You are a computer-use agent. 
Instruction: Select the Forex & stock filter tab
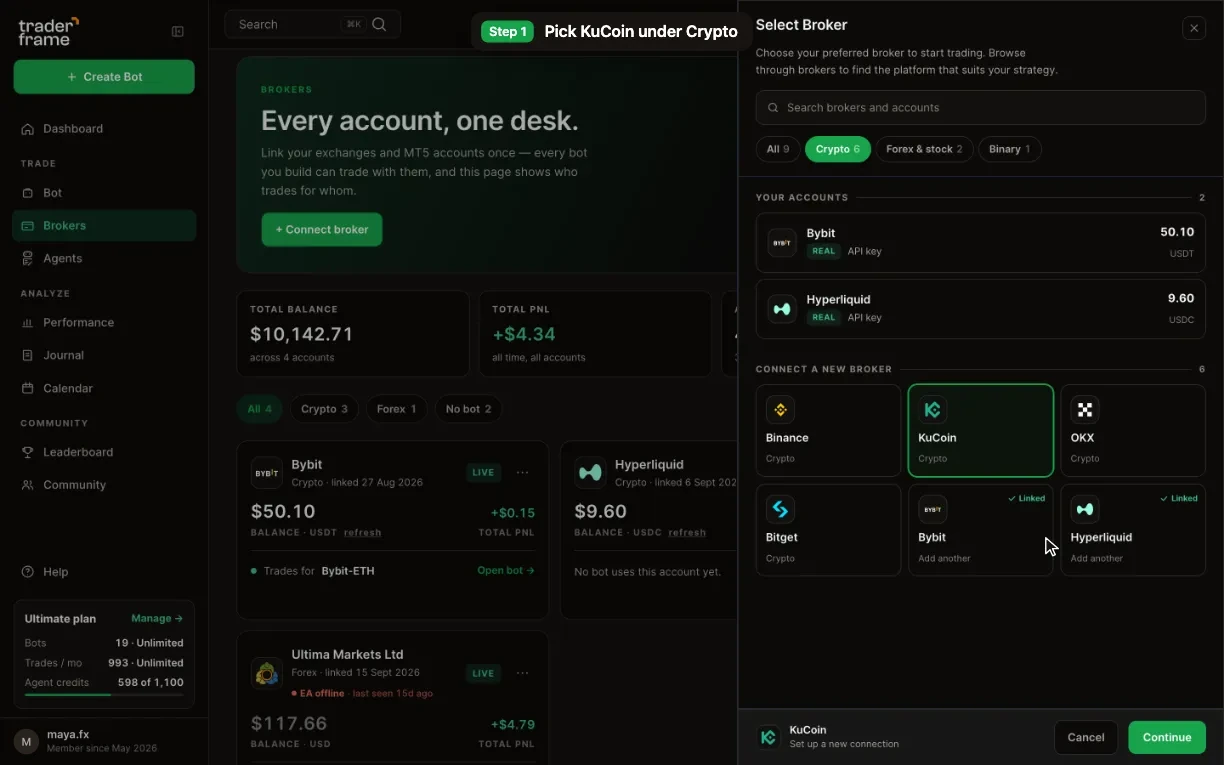click(924, 149)
